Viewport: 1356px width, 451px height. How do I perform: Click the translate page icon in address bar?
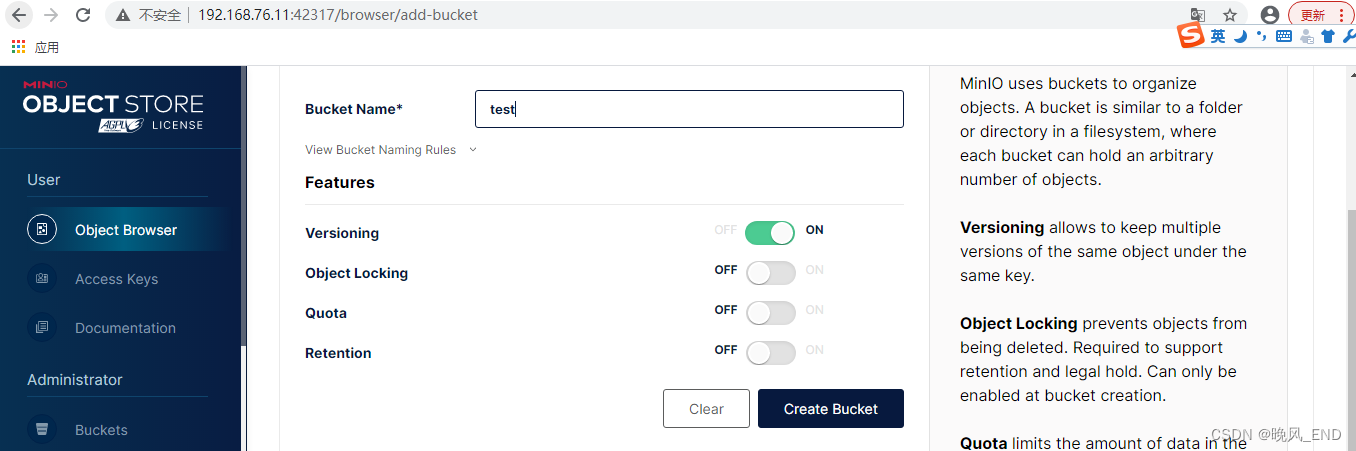[x=1198, y=15]
